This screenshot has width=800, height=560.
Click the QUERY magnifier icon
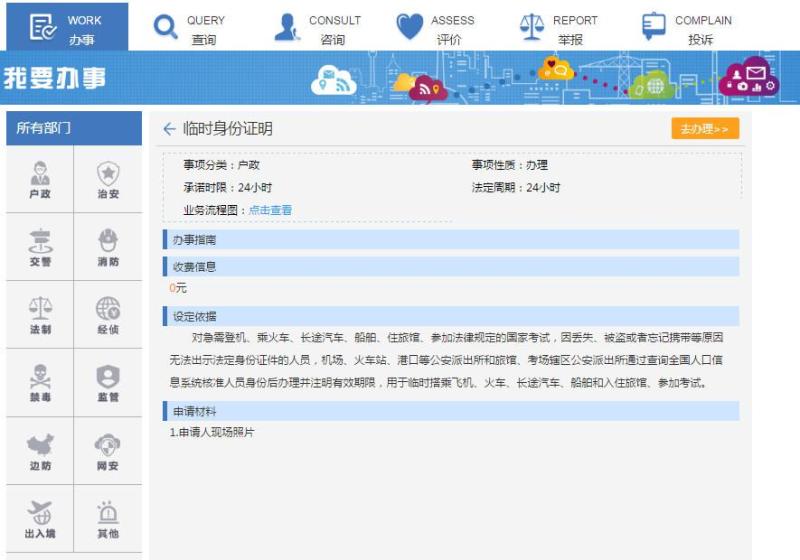coord(165,27)
